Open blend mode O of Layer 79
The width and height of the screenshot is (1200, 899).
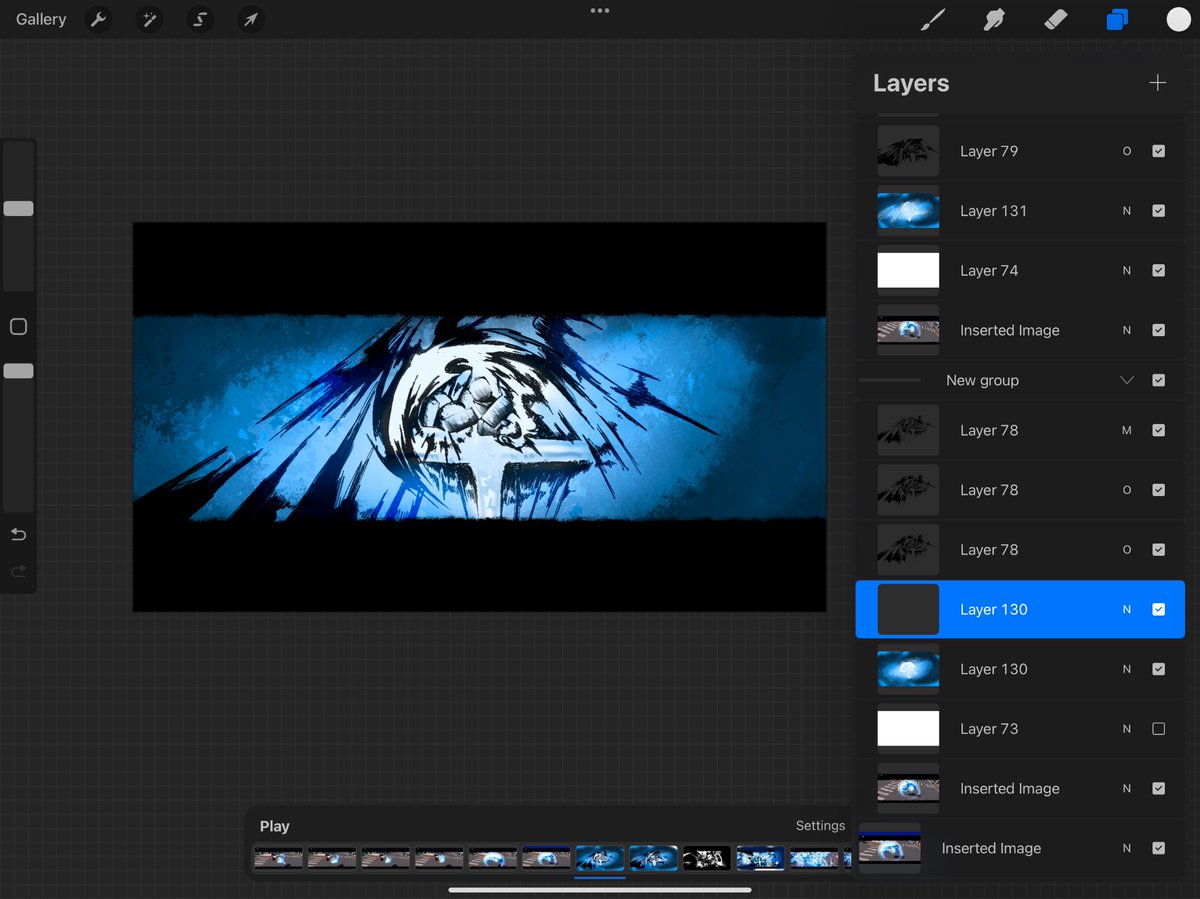point(1127,151)
